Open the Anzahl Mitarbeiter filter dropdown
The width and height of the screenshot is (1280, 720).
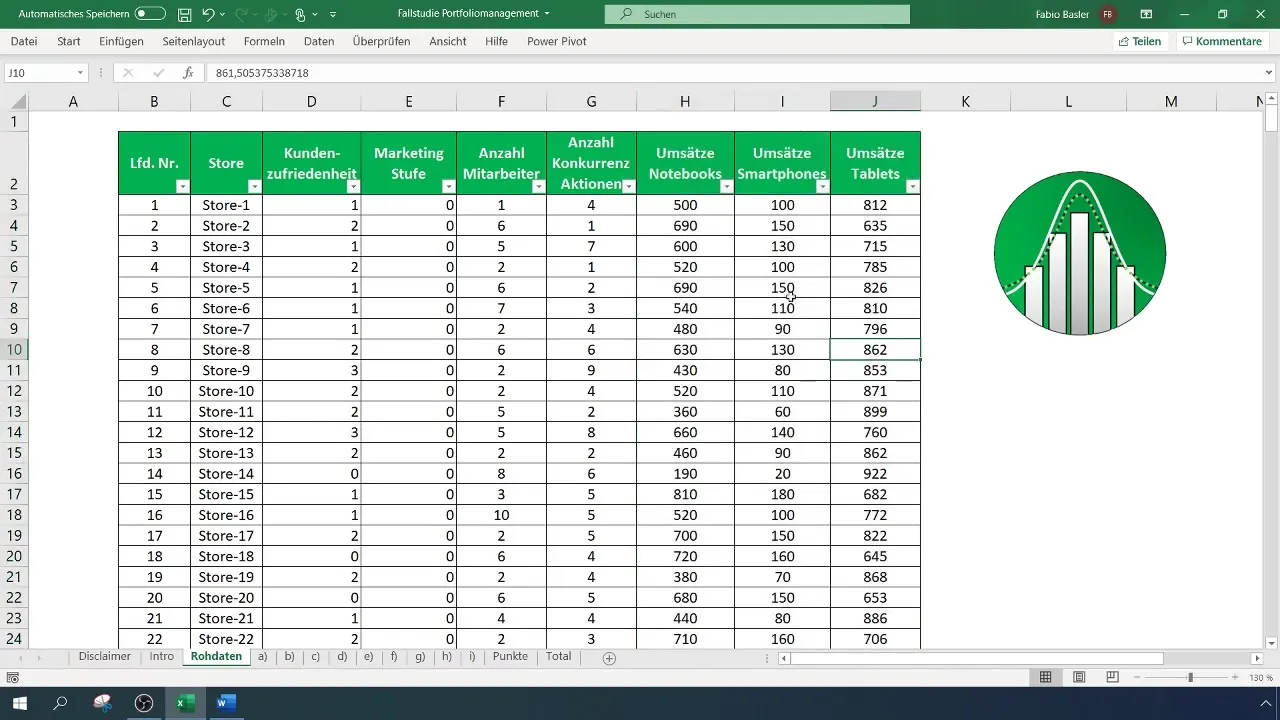pos(538,187)
